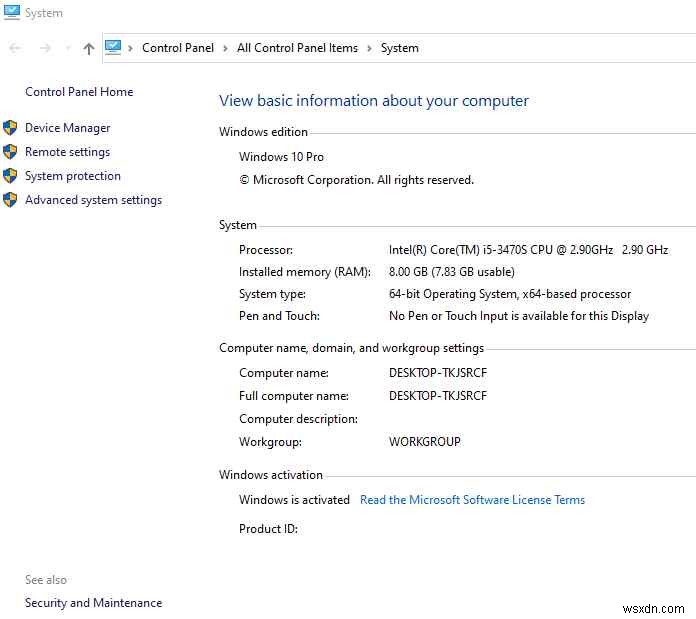Go up one level with up arrow
This screenshot has width=696, height=619.
[x=89, y=48]
